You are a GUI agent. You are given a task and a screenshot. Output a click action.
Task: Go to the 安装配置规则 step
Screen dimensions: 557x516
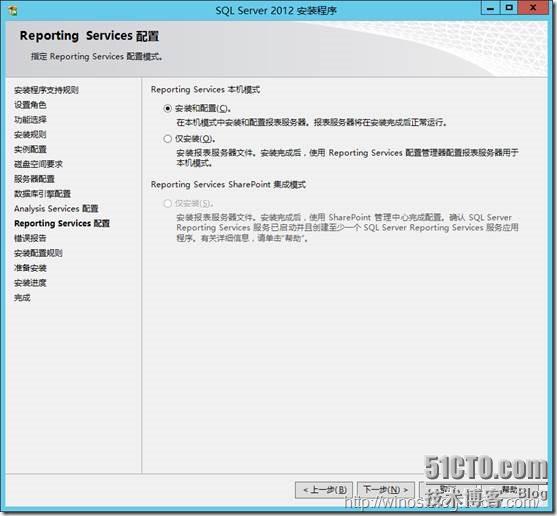point(38,253)
